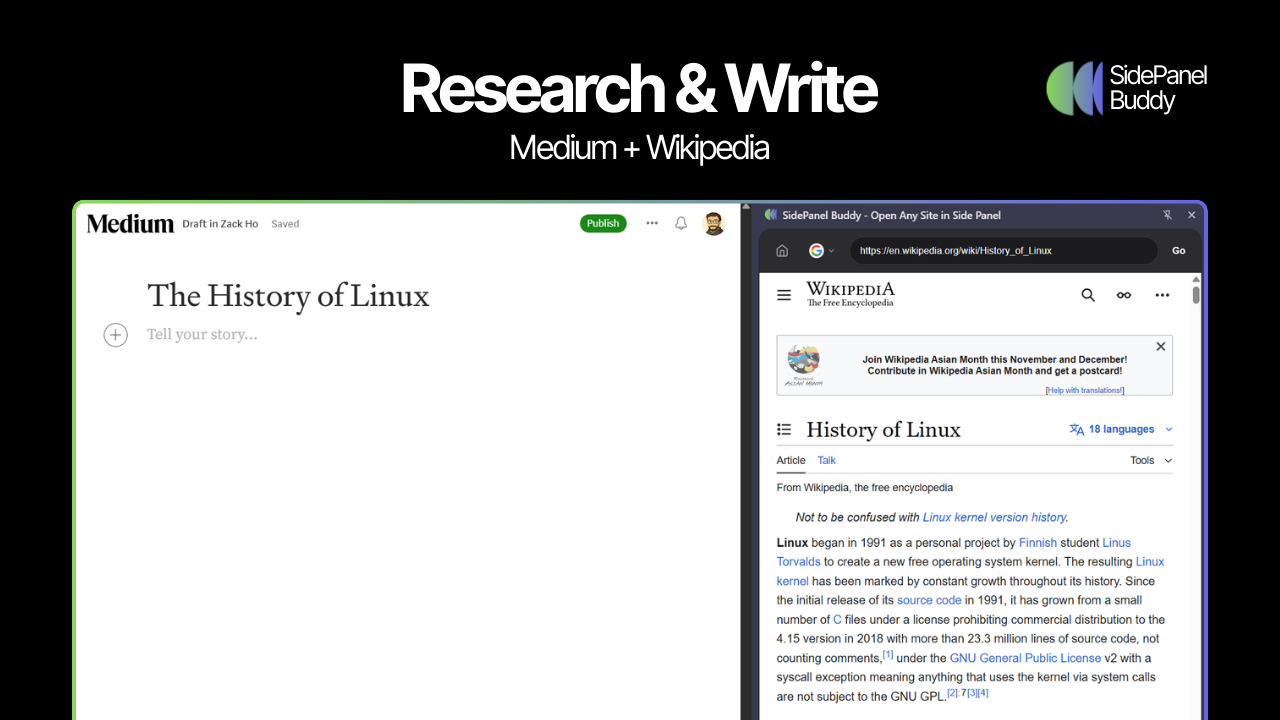Open the GNU General Public License link

[1025, 658]
